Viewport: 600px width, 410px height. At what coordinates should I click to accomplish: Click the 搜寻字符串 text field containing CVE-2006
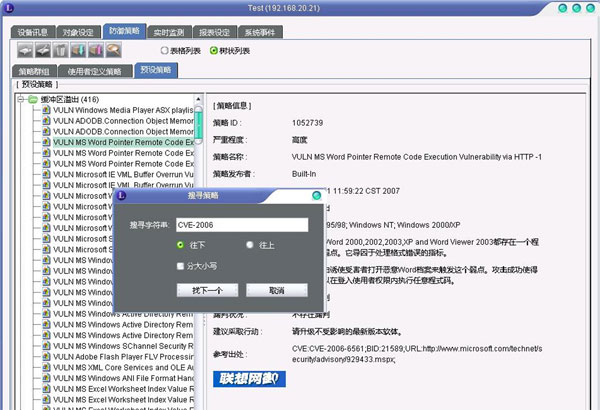pyautogui.click(x=240, y=225)
